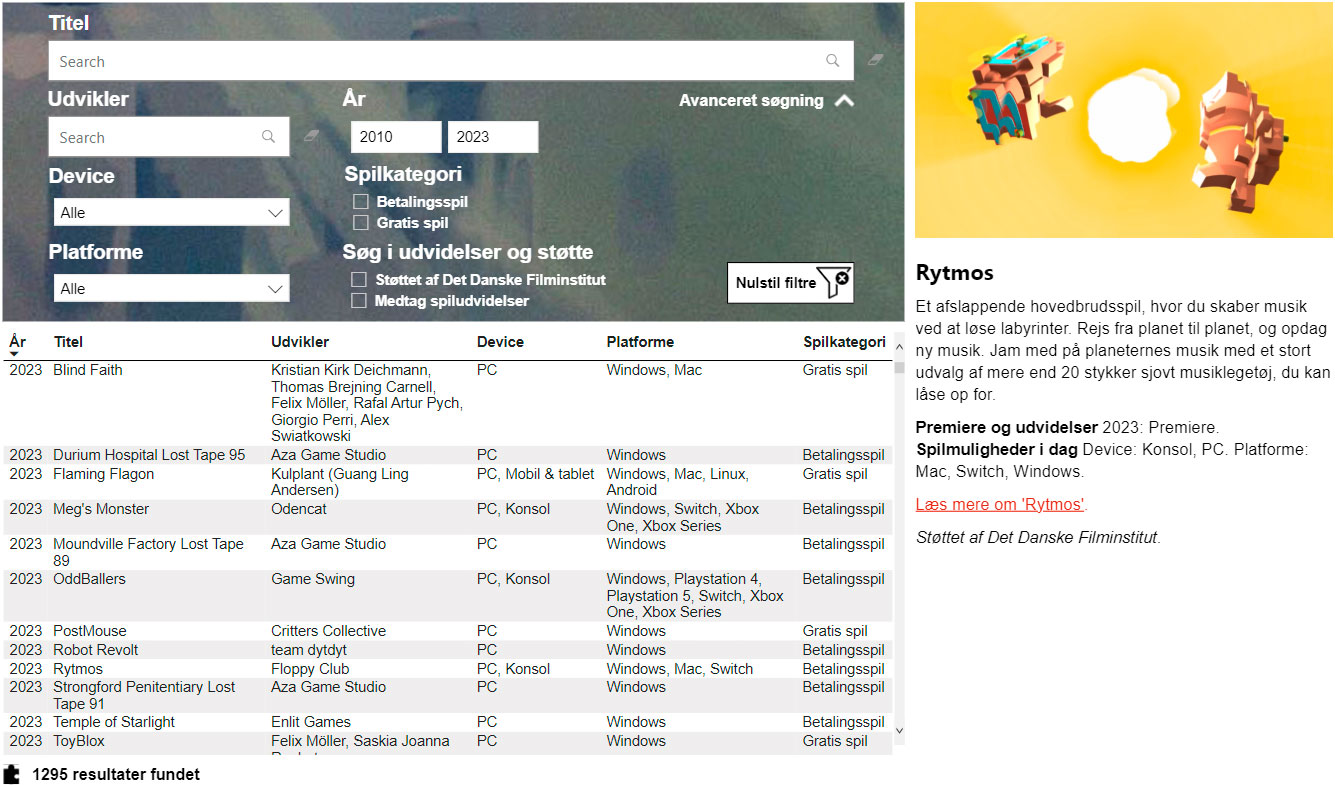The height and width of the screenshot is (787, 1335).
Task: Check Støttet af Det Danske Filminstitut
Action: click(358, 280)
